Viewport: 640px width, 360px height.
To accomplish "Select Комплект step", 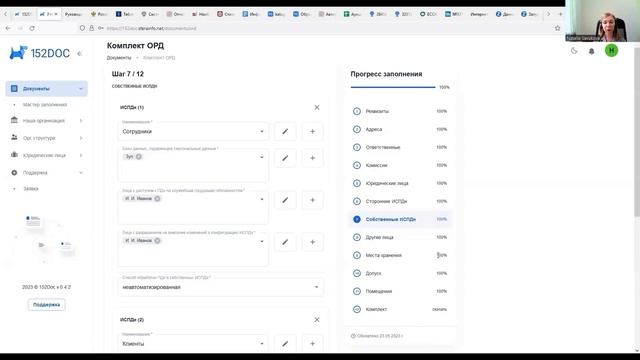I will pyautogui.click(x=400, y=309).
